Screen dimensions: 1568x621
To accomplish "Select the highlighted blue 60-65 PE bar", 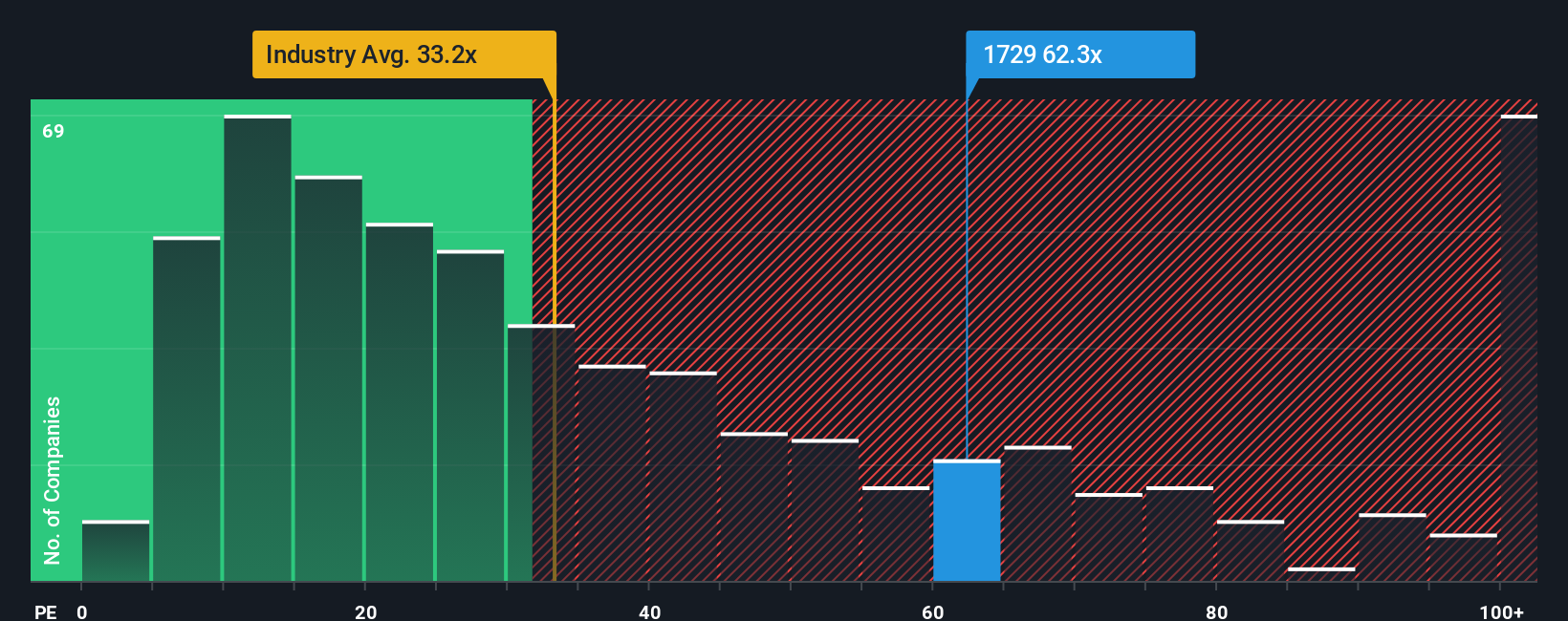I will [967, 521].
